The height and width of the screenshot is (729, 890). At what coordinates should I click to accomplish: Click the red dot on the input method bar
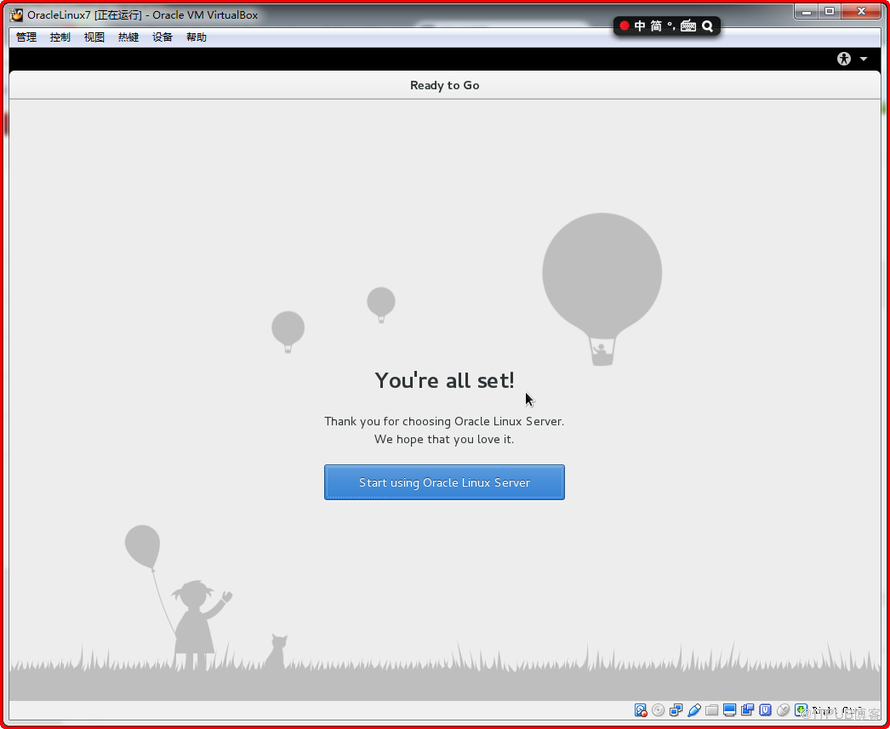pyautogui.click(x=624, y=26)
